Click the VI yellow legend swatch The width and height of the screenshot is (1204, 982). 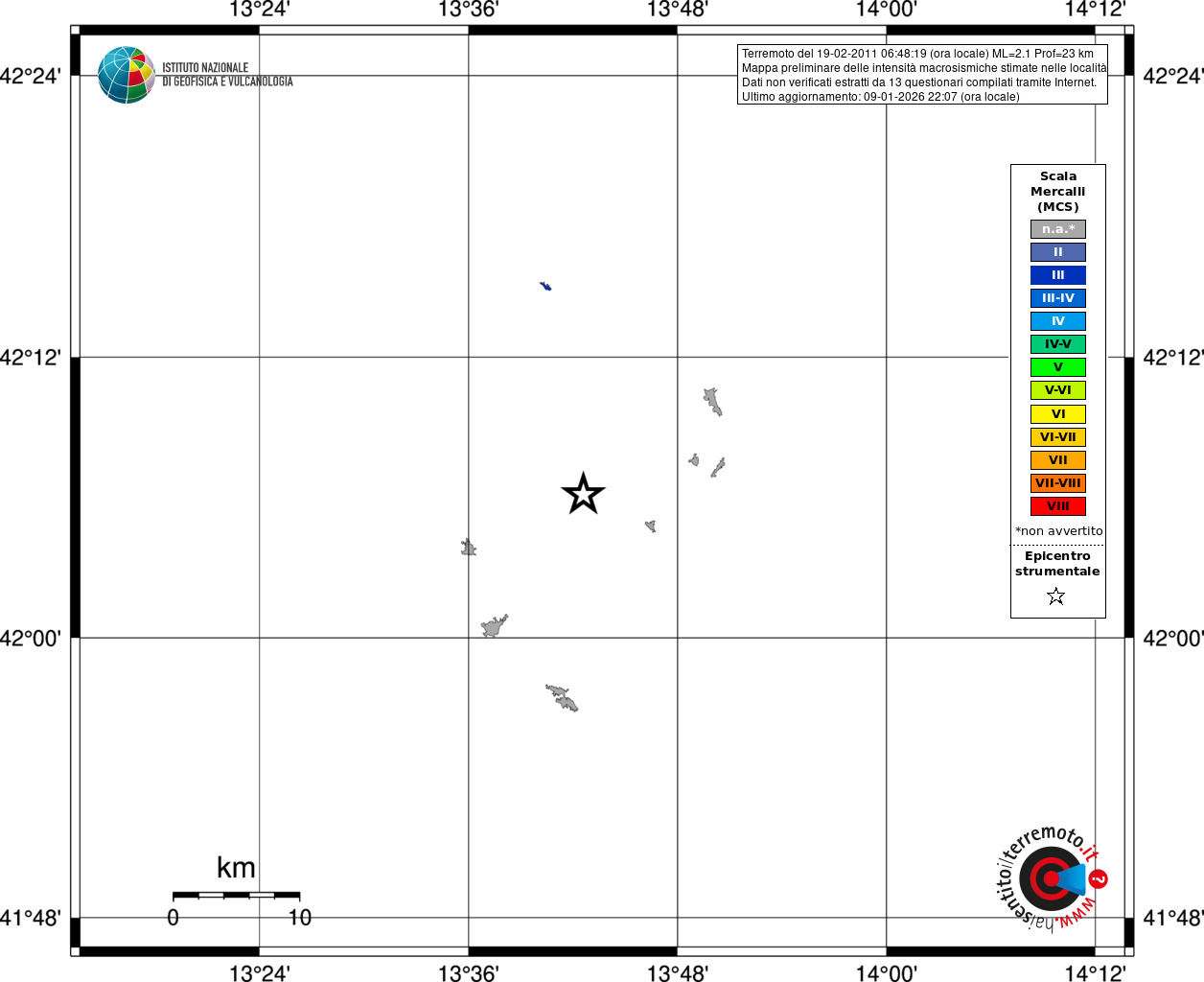(x=1058, y=414)
